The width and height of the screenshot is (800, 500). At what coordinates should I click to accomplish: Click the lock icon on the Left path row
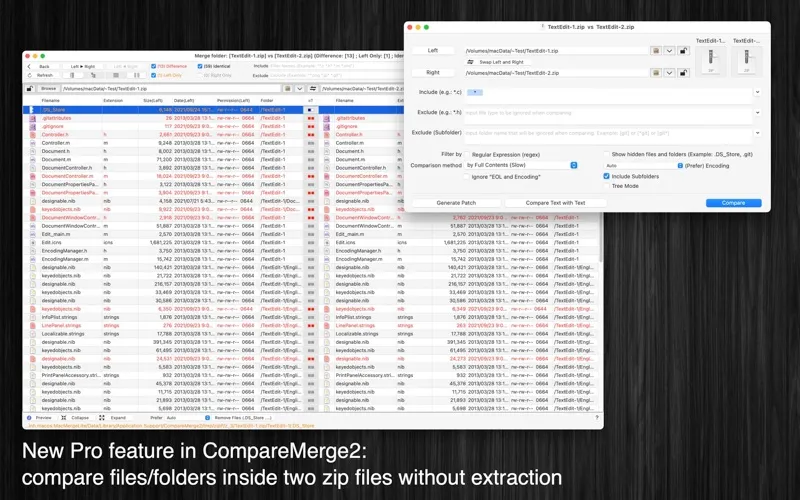(683, 51)
